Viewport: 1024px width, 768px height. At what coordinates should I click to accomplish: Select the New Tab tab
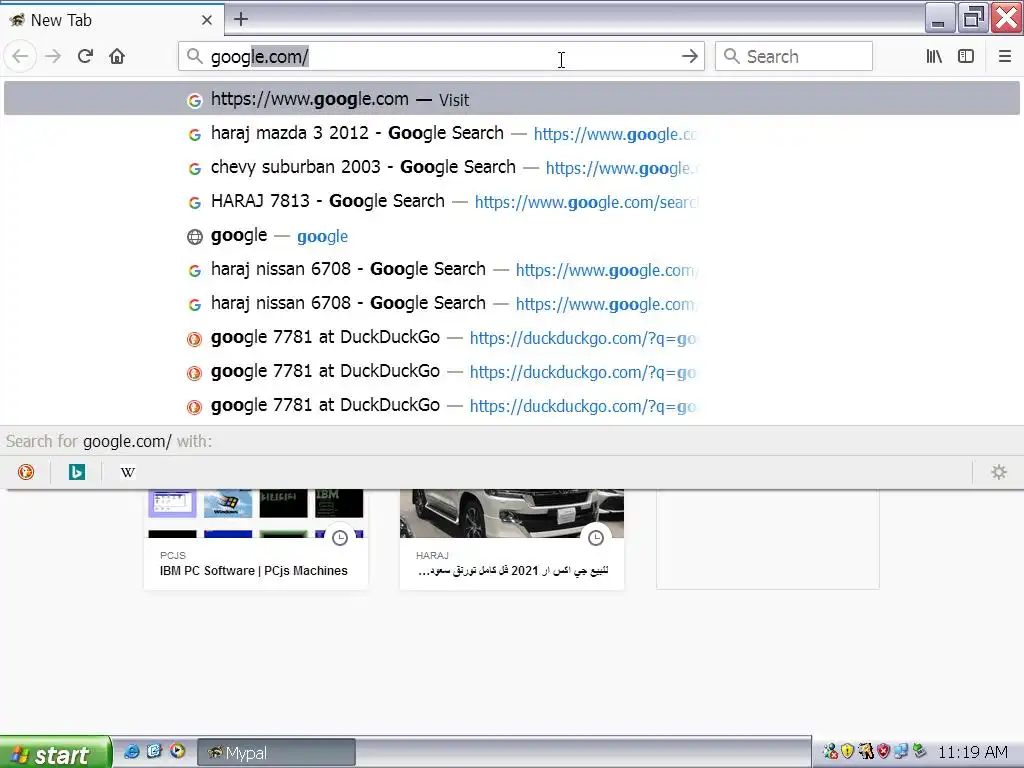click(x=112, y=20)
